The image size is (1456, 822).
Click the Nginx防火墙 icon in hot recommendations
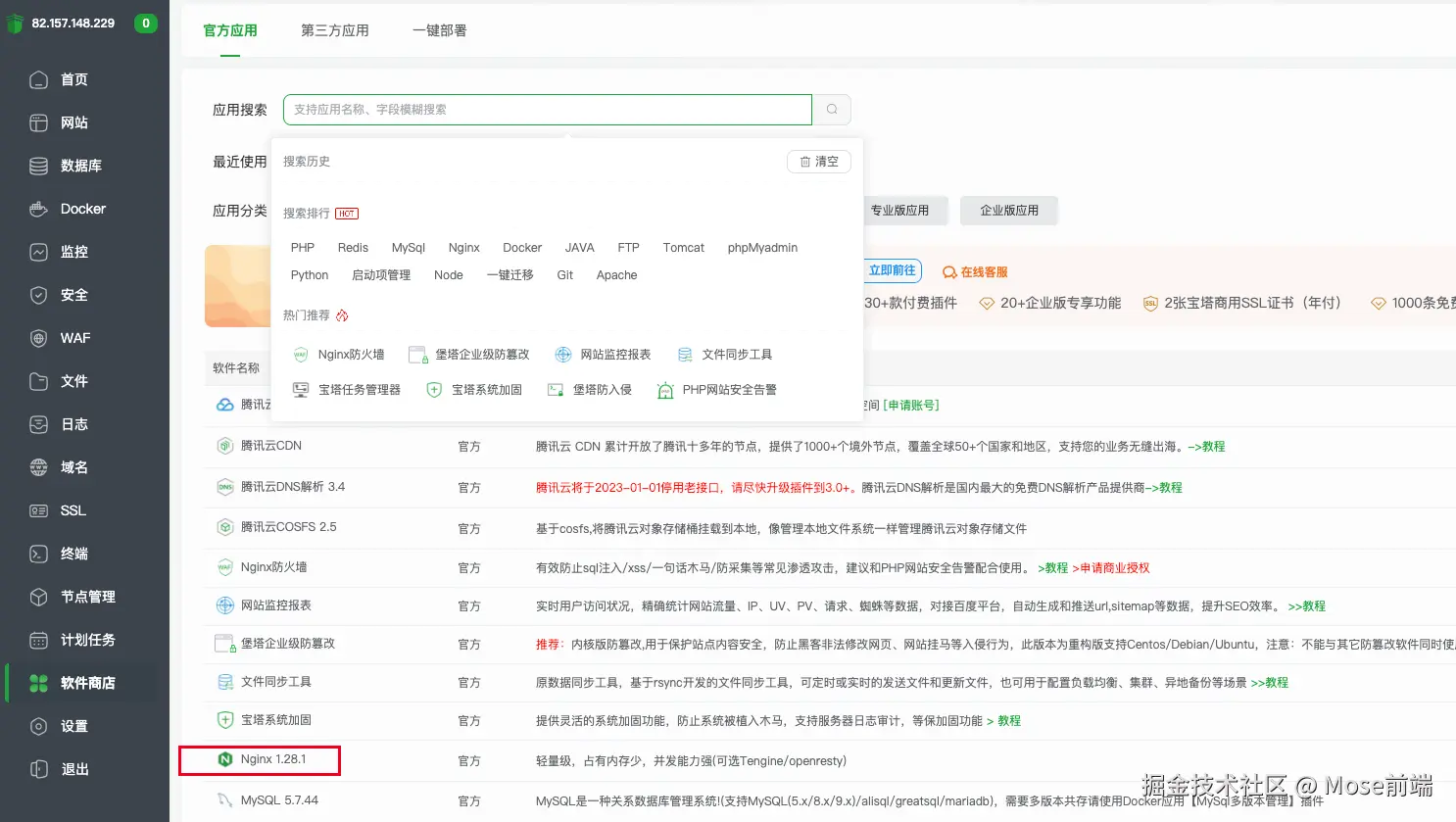click(301, 355)
